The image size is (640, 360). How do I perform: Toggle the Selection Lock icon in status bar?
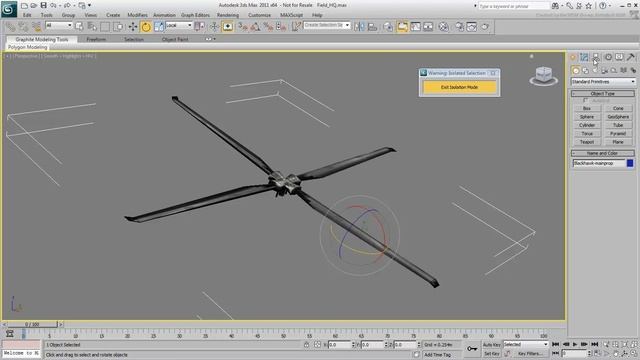click(x=306, y=345)
